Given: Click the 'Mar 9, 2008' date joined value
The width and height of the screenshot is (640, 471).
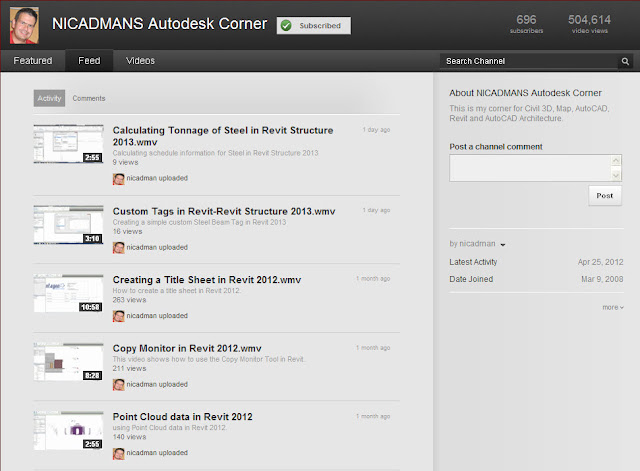Looking at the screenshot, I should [x=602, y=279].
